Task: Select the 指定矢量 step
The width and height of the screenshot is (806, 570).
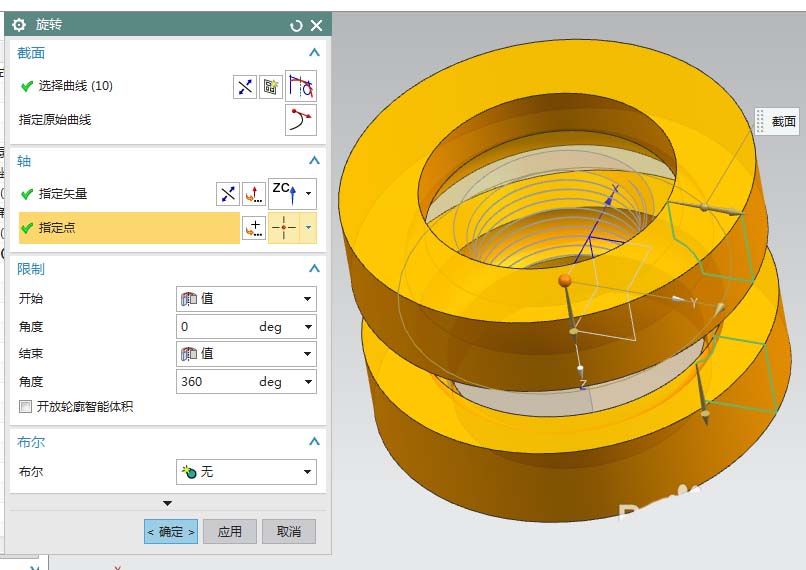Action: 54,194
